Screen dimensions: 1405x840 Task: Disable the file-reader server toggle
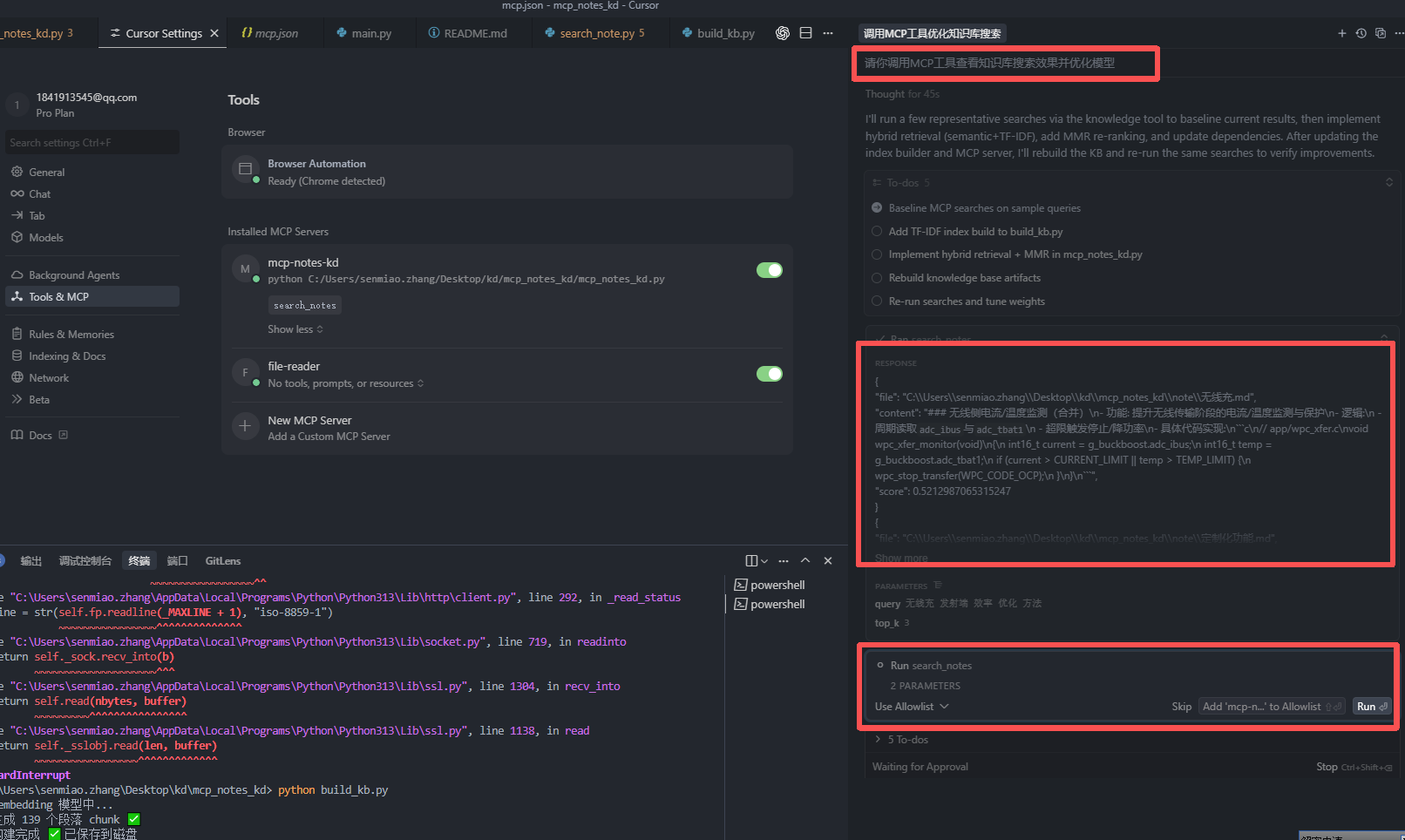click(x=770, y=374)
